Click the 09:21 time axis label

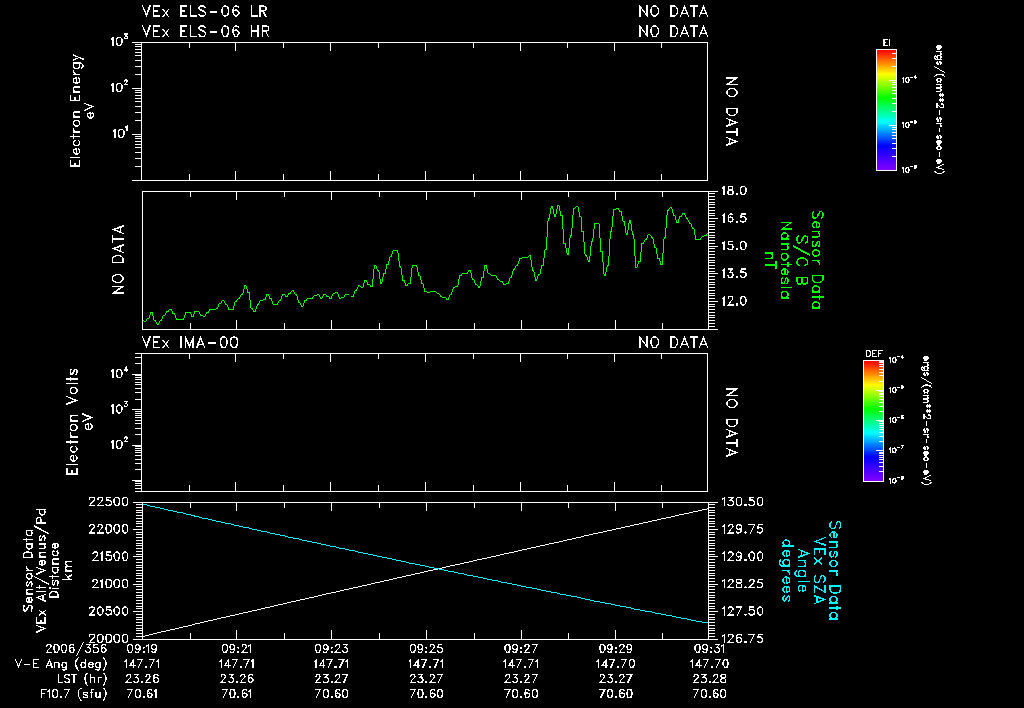pyautogui.click(x=236, y=649)
